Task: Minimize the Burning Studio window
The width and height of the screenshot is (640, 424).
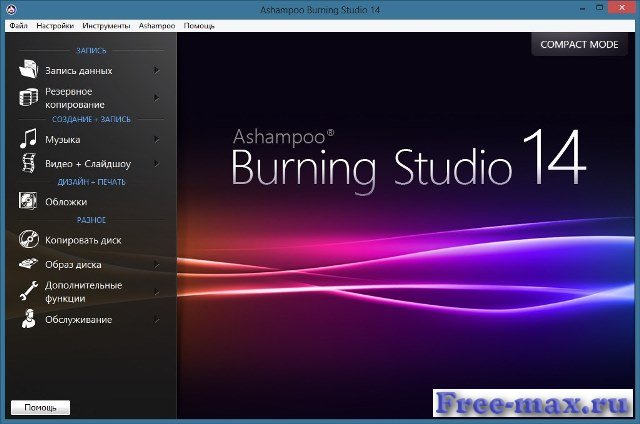Action: point(582,8)
